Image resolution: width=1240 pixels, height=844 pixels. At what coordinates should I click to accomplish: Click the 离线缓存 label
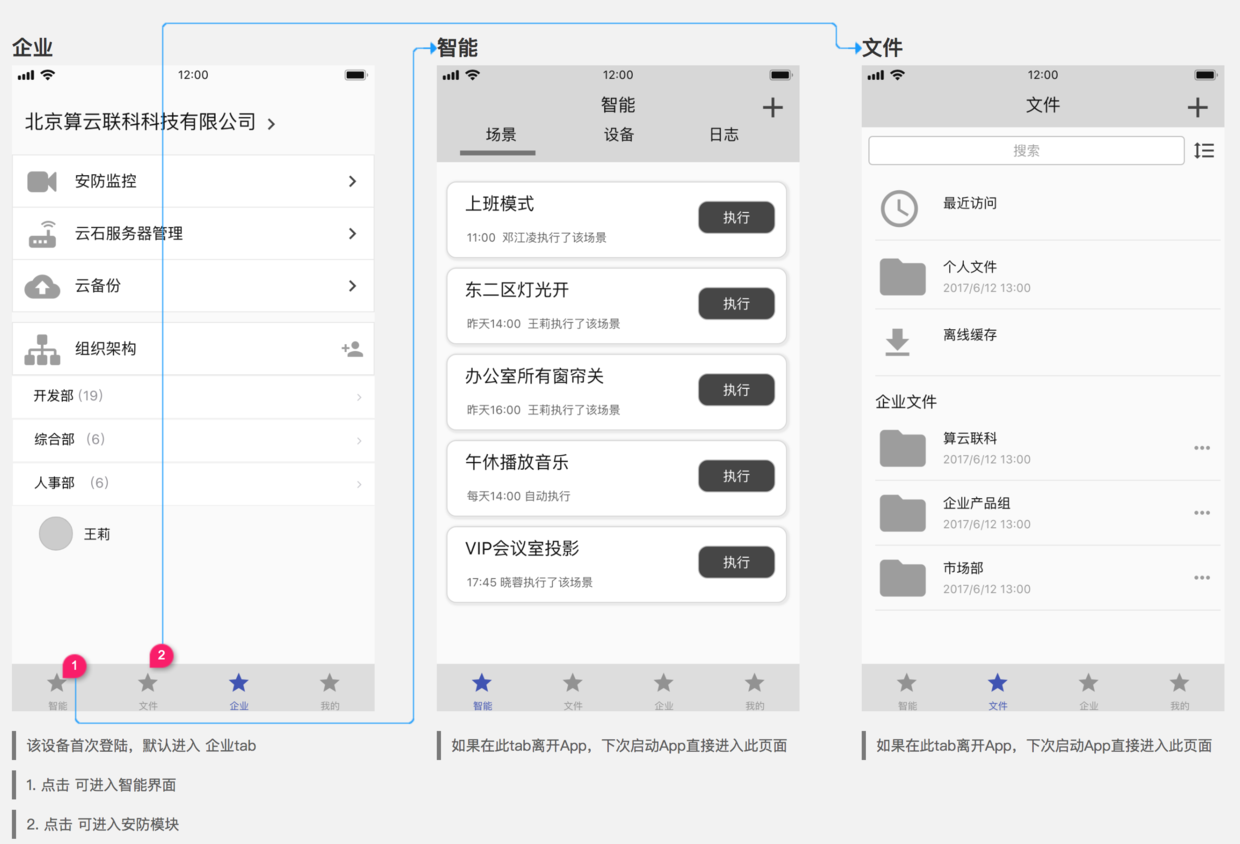tap(970, 335)
